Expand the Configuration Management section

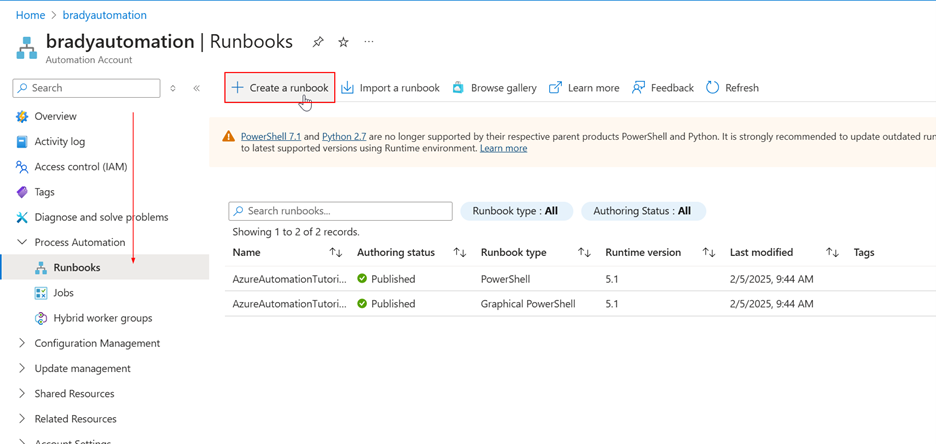point(22,343)
